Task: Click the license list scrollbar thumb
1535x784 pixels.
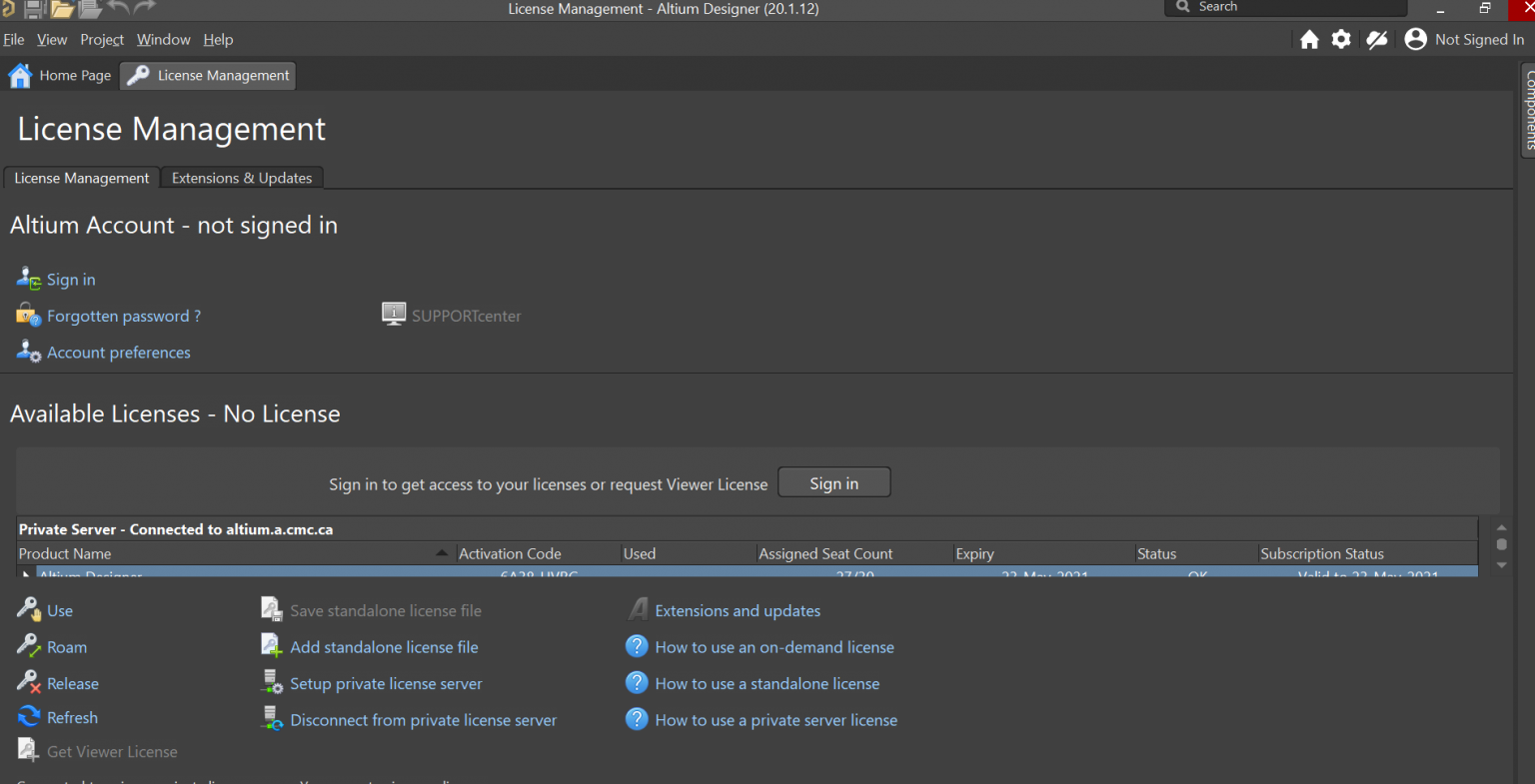Action: click(1501, 544)
